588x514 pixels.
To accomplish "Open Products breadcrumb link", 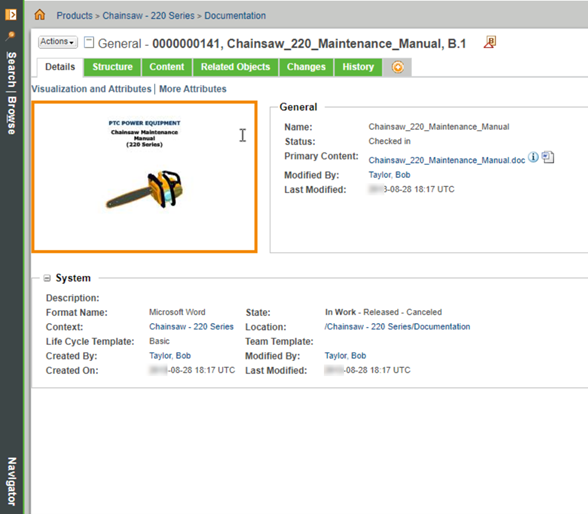I will point(74,16).
